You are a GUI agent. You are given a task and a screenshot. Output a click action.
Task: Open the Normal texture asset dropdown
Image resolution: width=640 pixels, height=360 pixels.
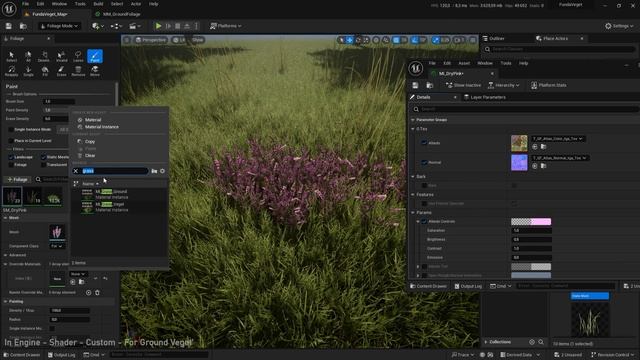(x=560, y=158)
